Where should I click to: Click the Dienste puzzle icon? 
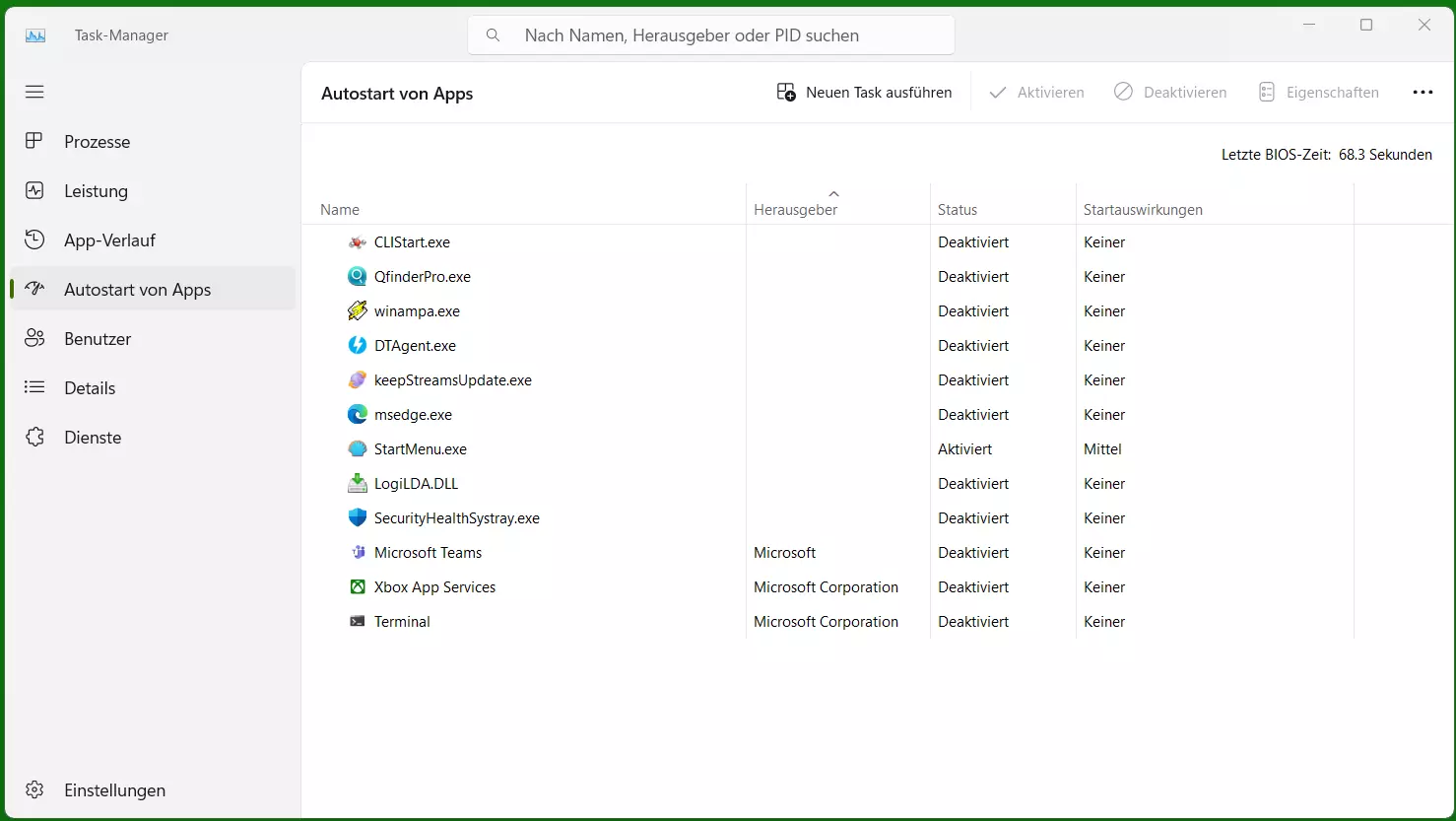(x=34, y=437)
